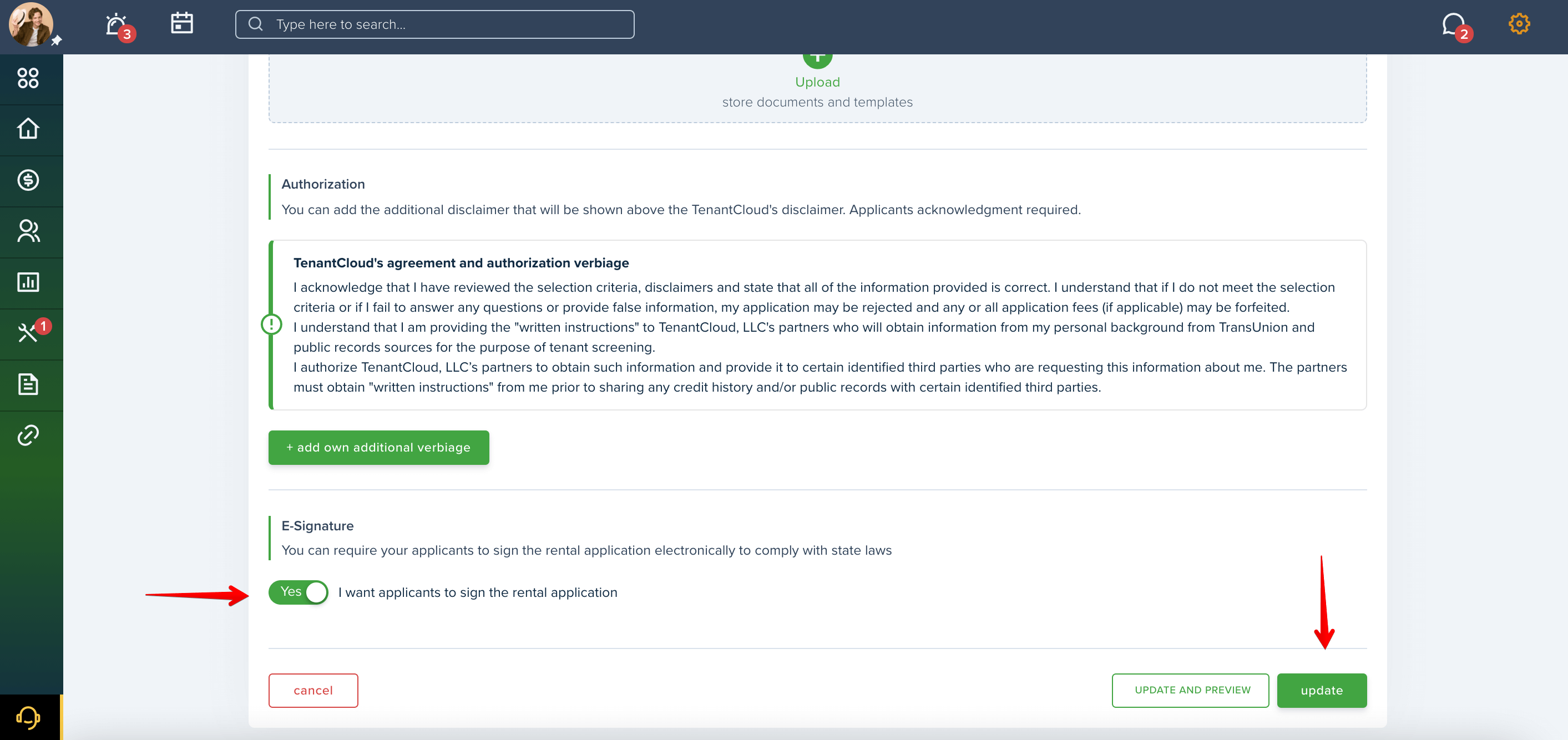Click the user profile avatar
The image size is (1568, 740).
31,24
